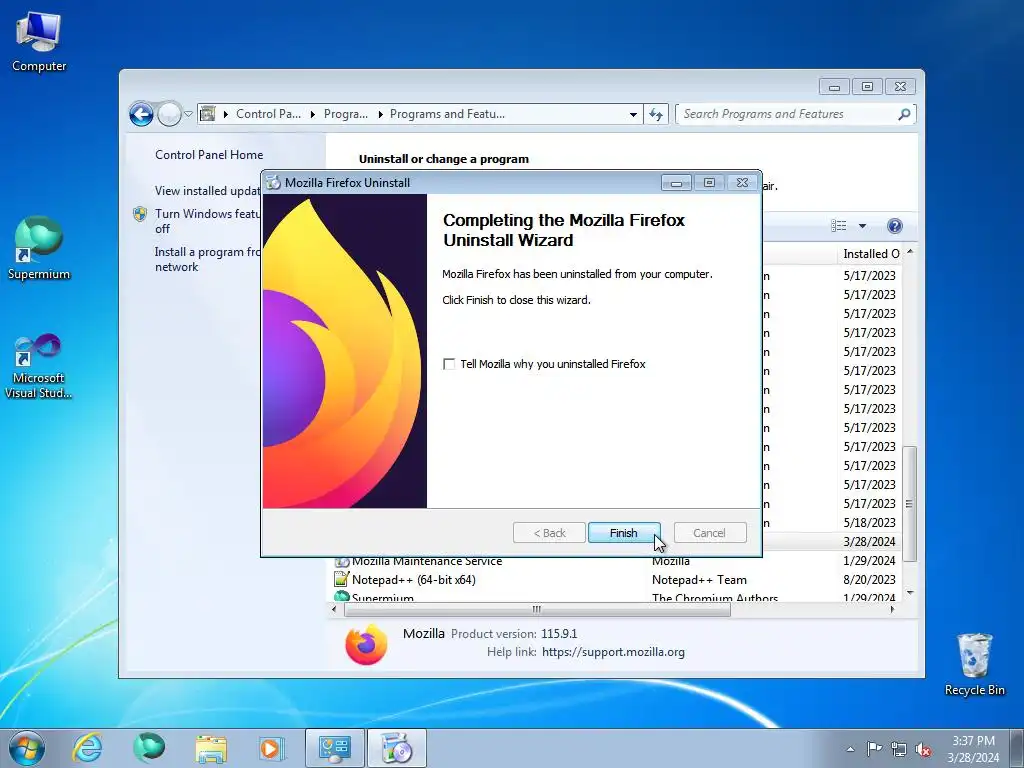This screenshot has height=768, width=1024.
Task: Open the Windows Start menu
Action: pyautogui.click(x=26, y=748)
